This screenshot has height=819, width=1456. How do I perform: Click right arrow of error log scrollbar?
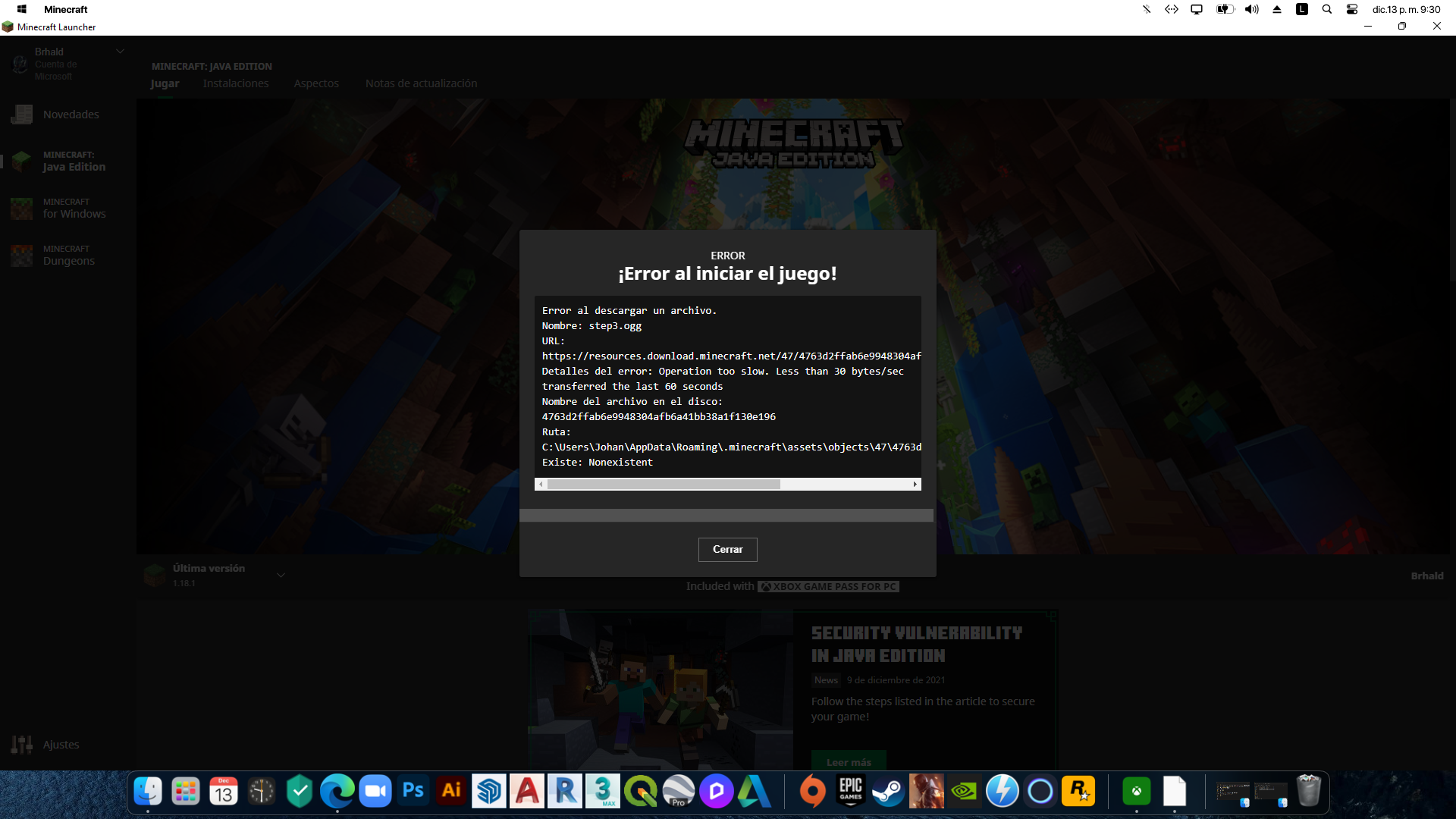915,484
